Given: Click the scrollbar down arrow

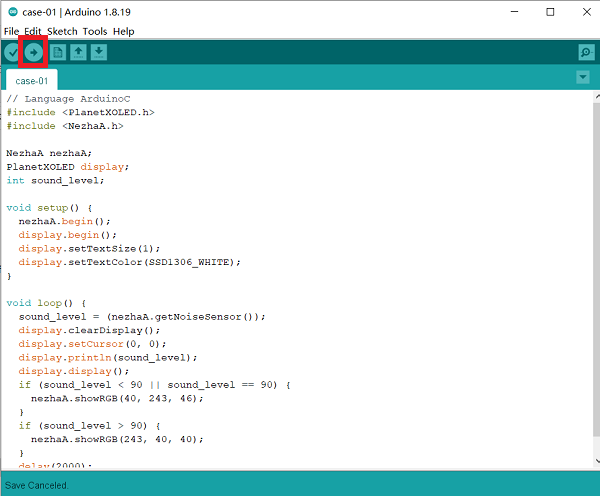Looking at the screenshot, I should [x=597, y=461].
